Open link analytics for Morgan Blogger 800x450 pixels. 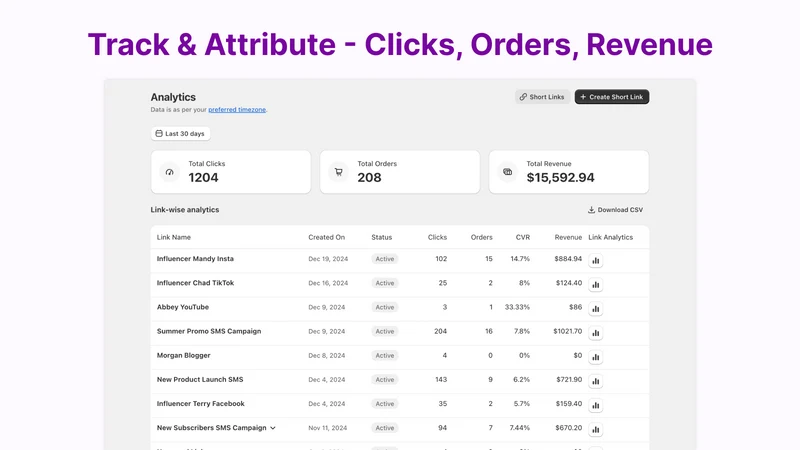(x=595, y=357)
